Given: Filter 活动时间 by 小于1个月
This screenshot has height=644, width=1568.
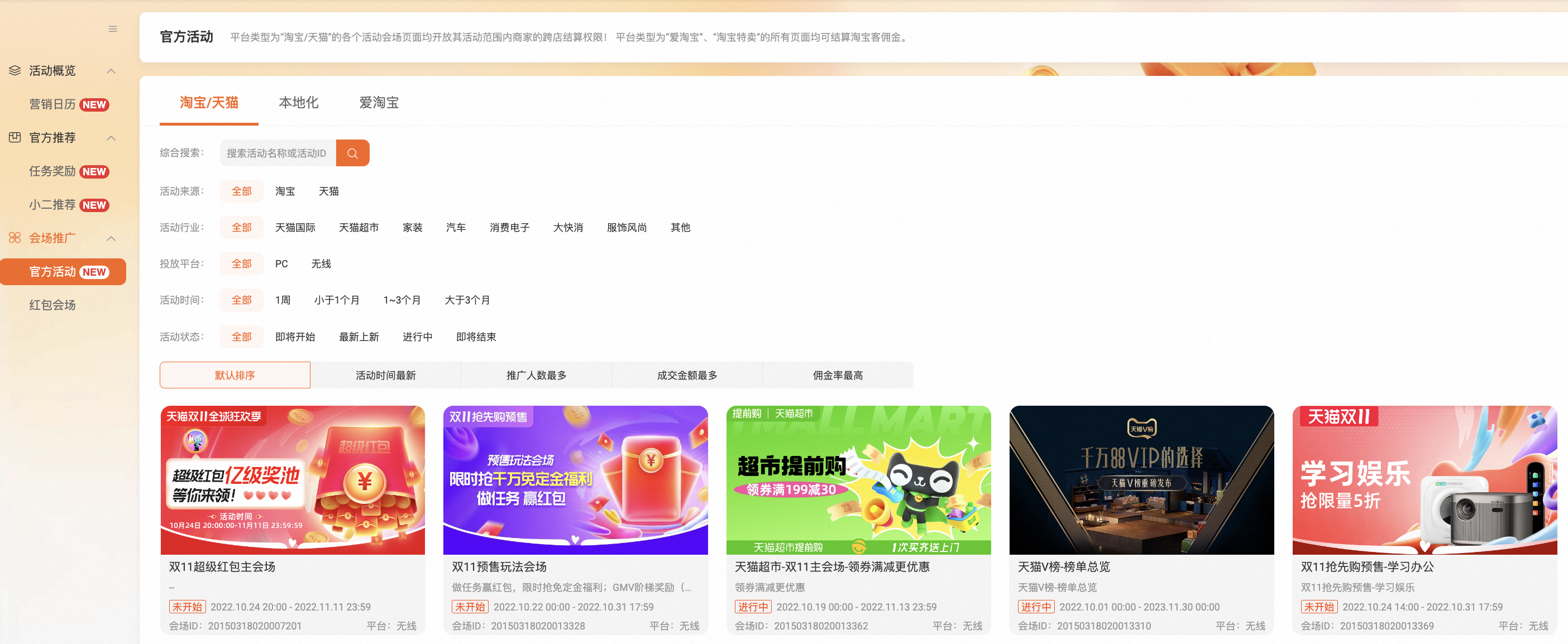Looking at the screenshot, I should [x=337, y=300].
